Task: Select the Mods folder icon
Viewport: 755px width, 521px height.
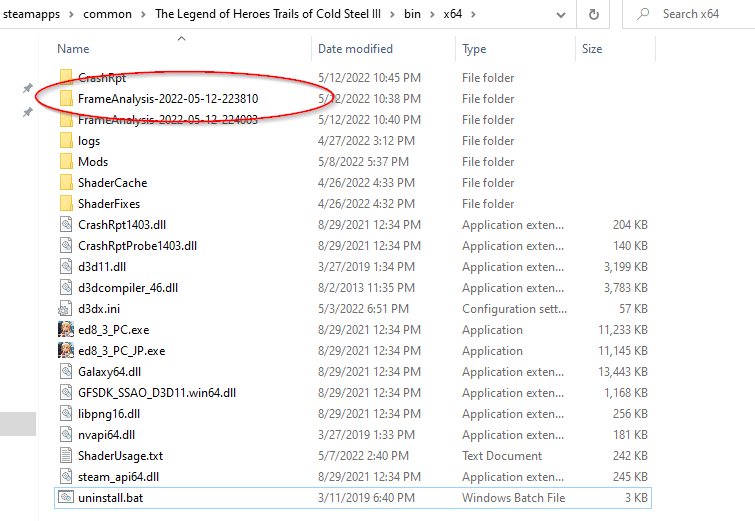Action: tap(66, 161)
